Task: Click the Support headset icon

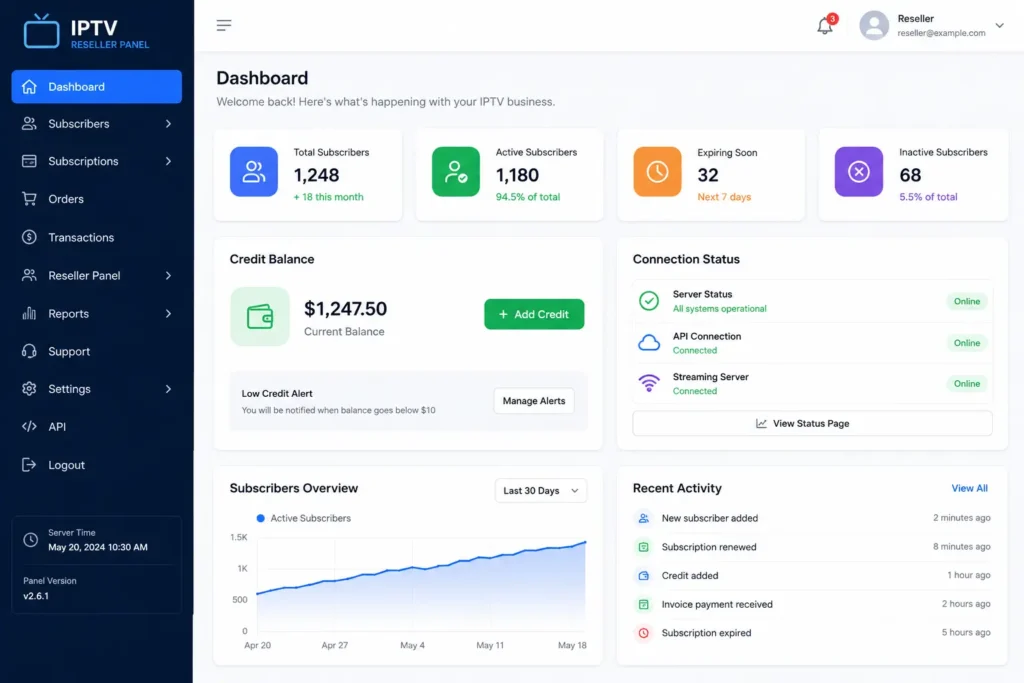Action: pyautogui.click(x=29, y=351)
